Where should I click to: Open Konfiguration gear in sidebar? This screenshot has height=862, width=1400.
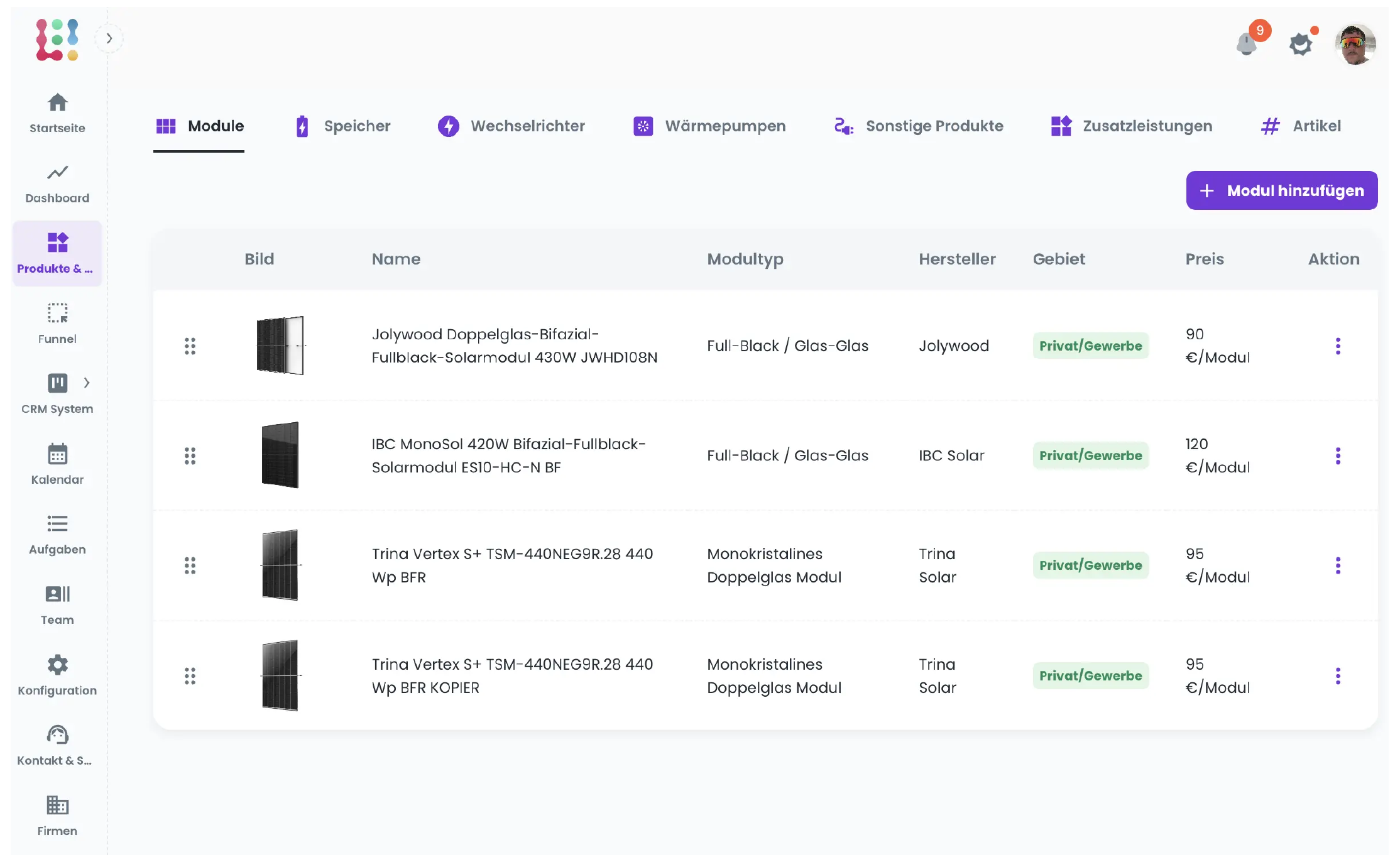click(x=57, y=665)
